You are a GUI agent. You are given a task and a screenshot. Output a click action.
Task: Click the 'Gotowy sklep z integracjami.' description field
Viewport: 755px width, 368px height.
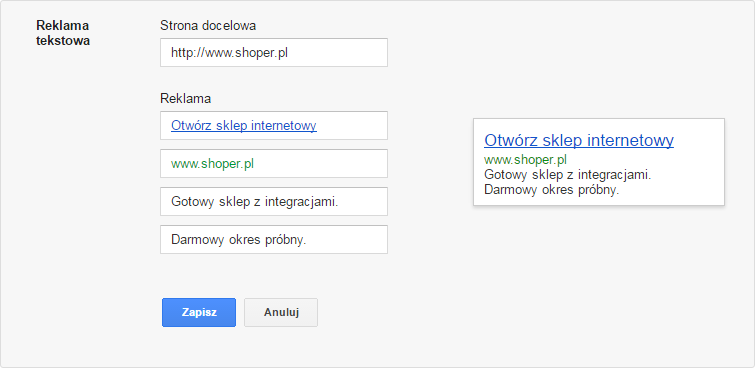click(273, 201)
